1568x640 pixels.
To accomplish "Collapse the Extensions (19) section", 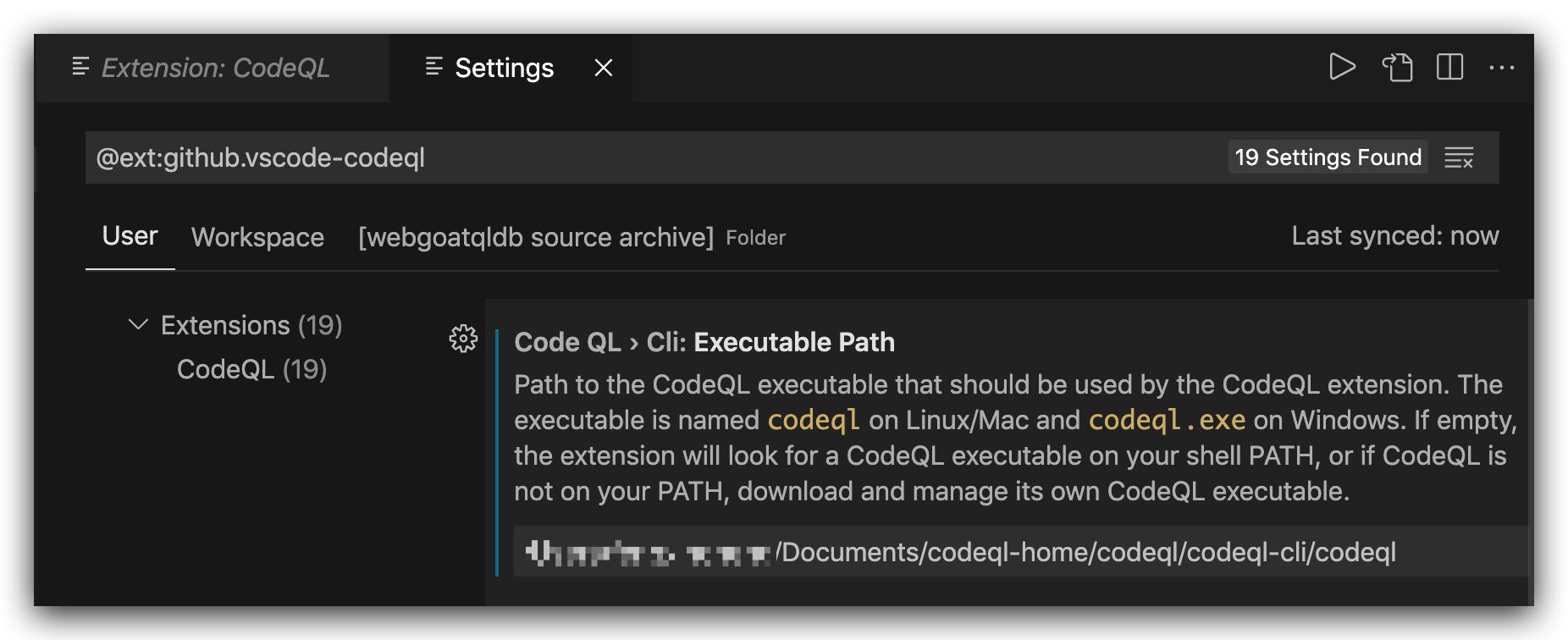I will [x=139, y=324].
